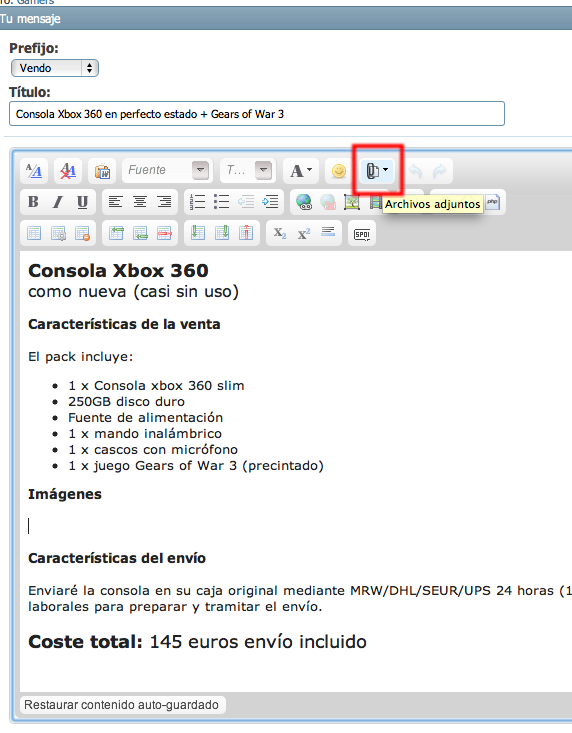The width and height of the screenshot is (572, 733).
Task: Expand the Fuente font dropdown
Action: [x=167, y=171]
